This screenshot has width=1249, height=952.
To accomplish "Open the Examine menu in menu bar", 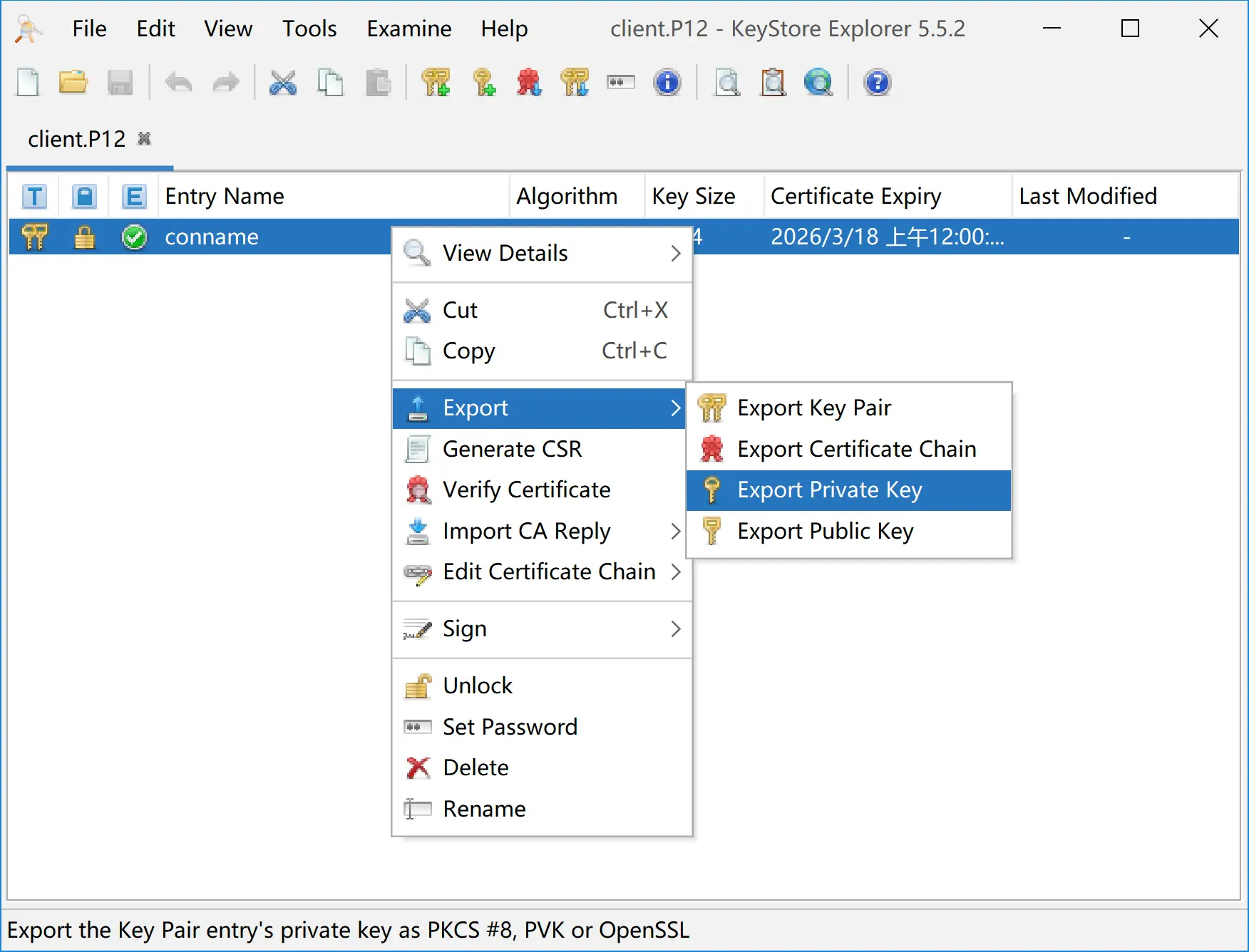I will (408, 29).
